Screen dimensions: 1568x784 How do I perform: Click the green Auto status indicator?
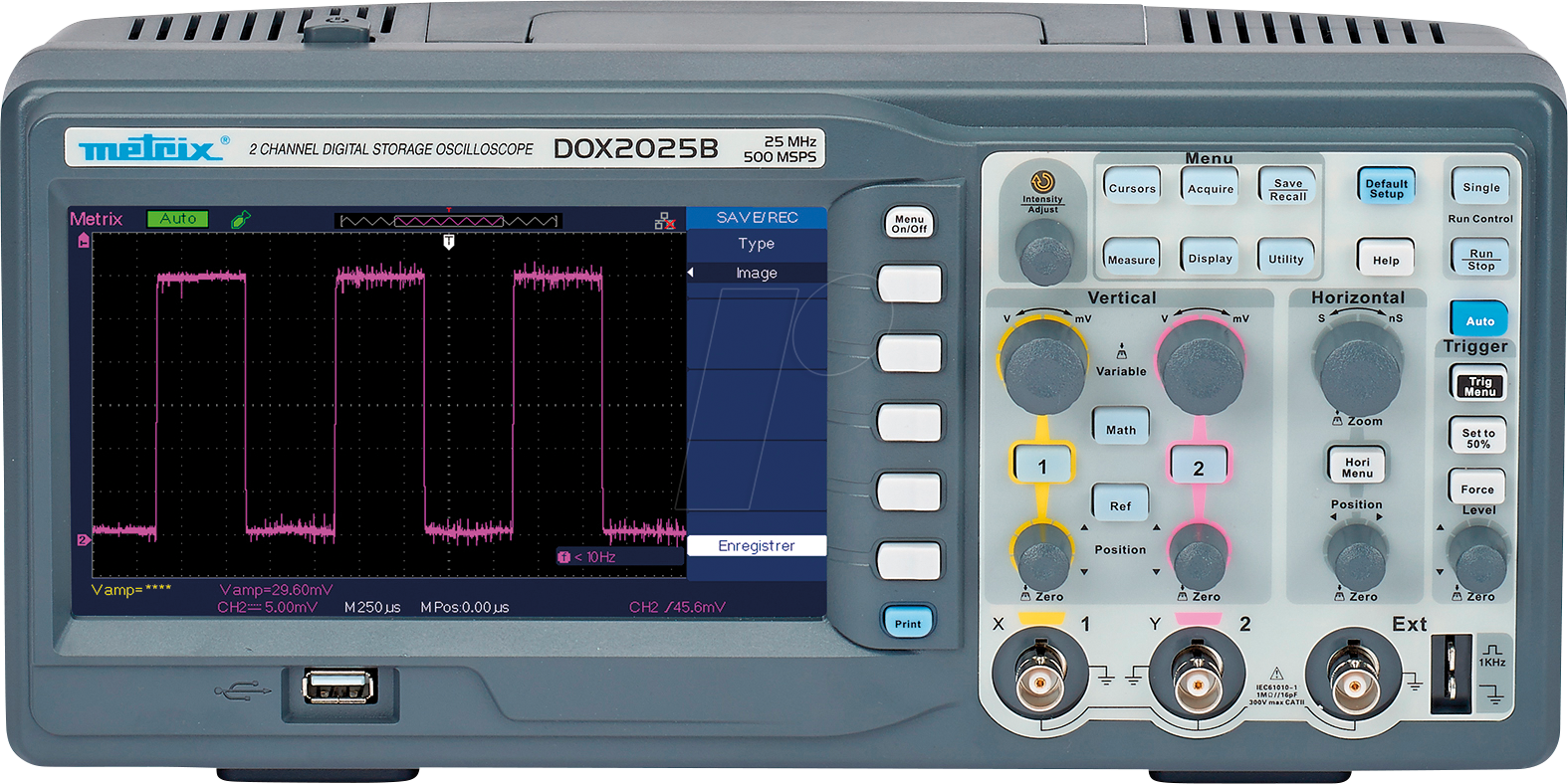178,218
